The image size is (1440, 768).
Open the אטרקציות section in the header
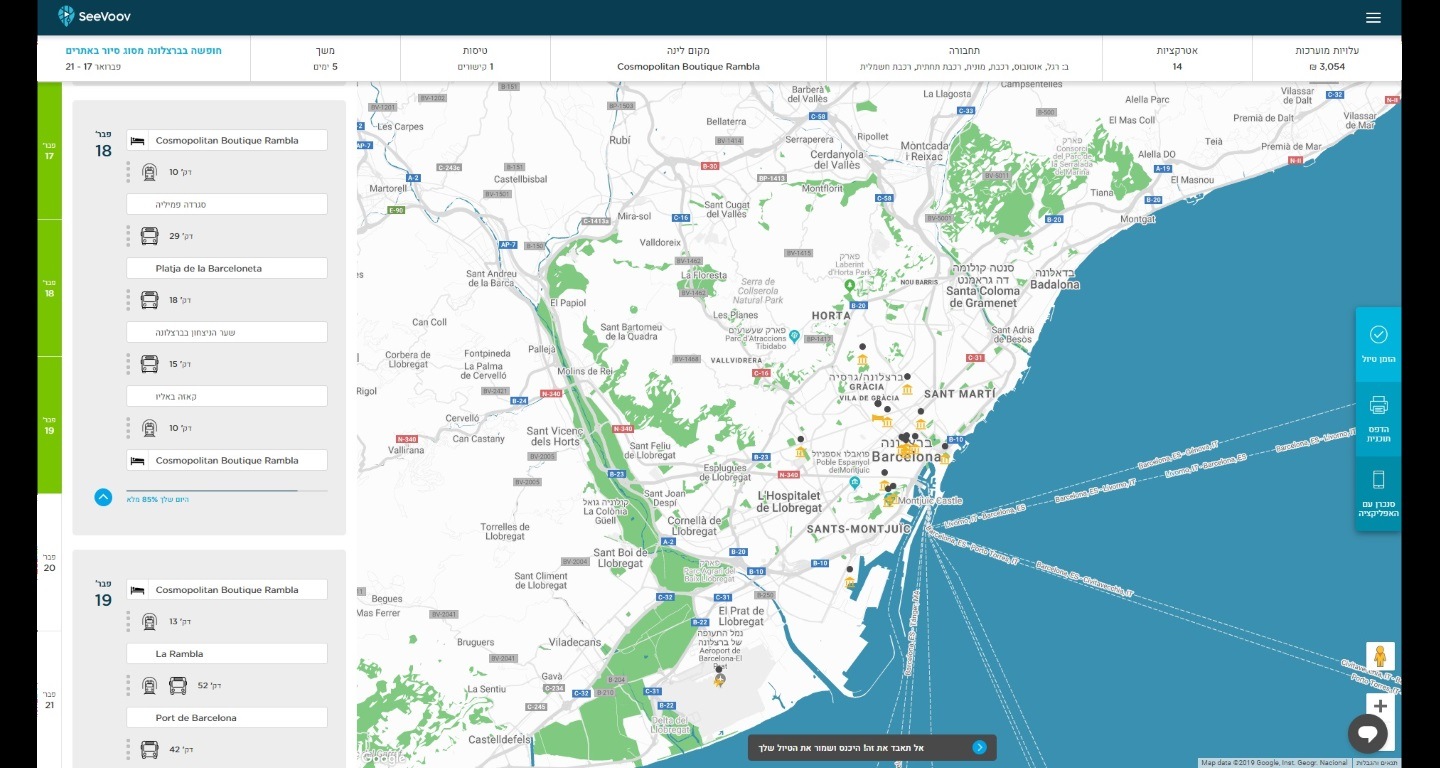click(x=1177, y=58)
